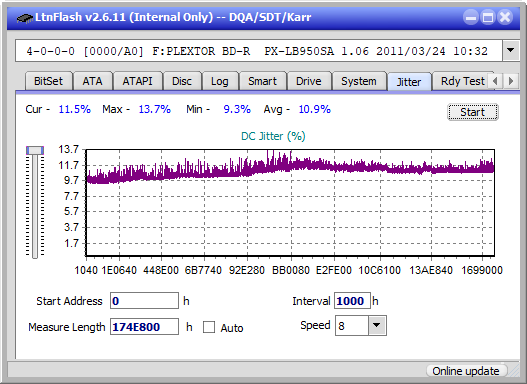527x384 pixels.
Task: Click the Online update button
Action: [466, 371]
